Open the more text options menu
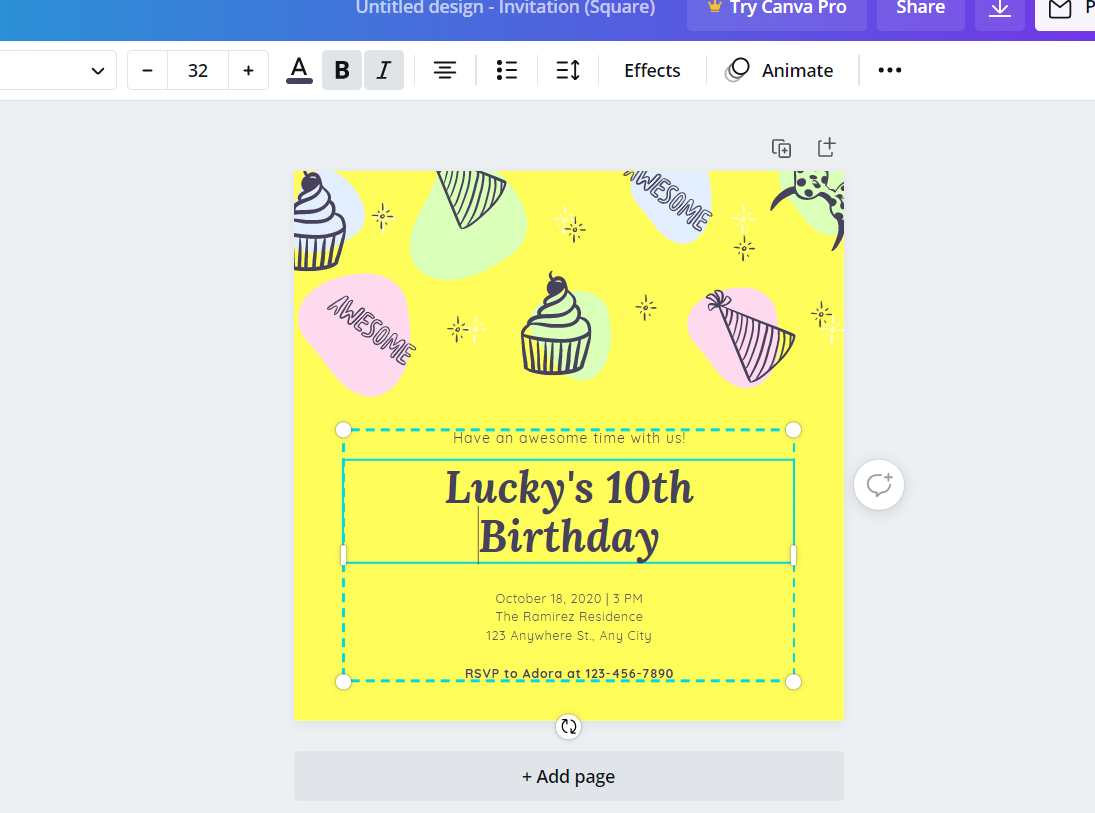The height and width of the screenshot is (813, 1095). coord(888,70)
